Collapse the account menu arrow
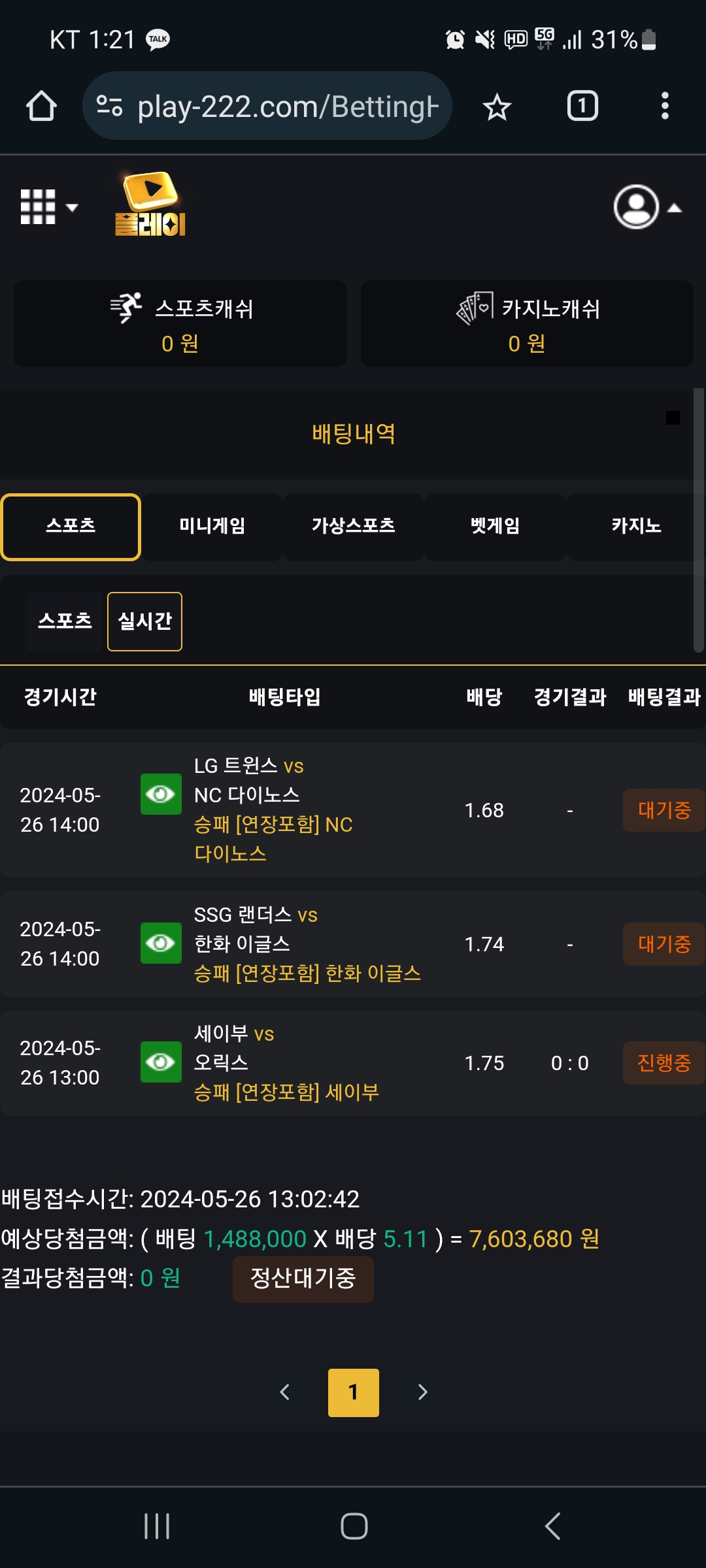This screenshot has height=1568, width=706. click(675, 208)
